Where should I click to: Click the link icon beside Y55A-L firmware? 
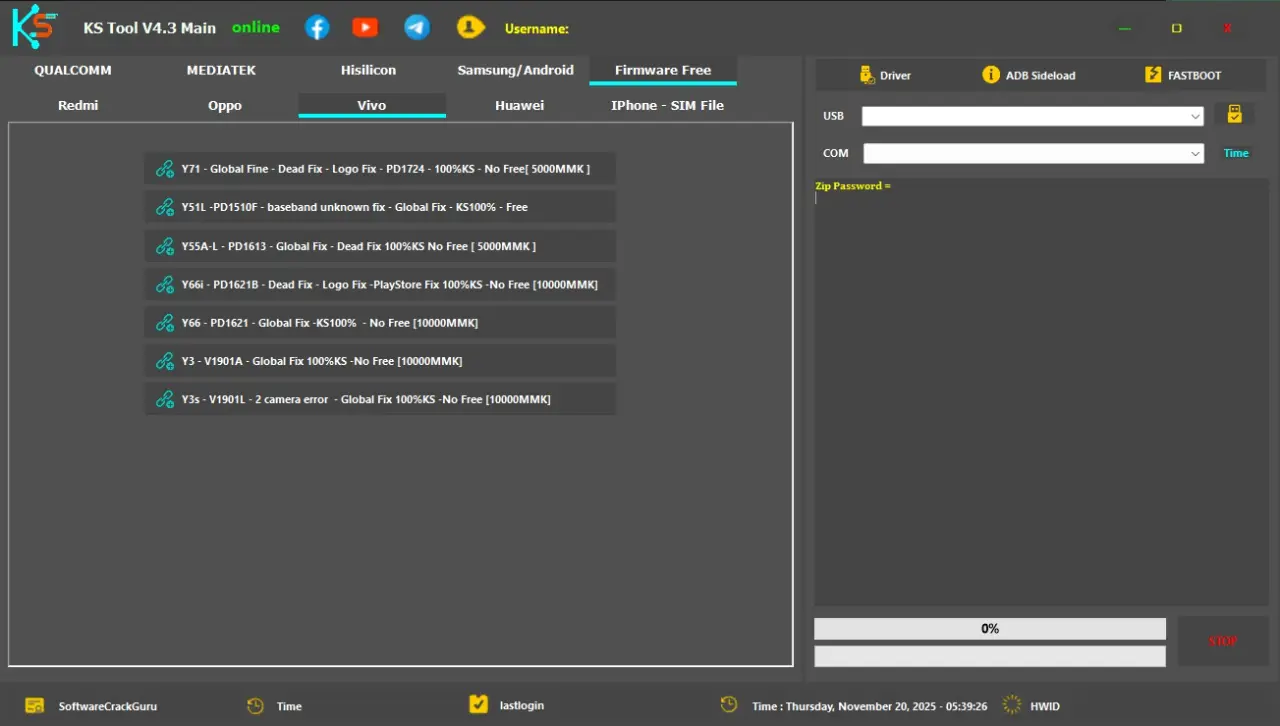coord(165,246)
